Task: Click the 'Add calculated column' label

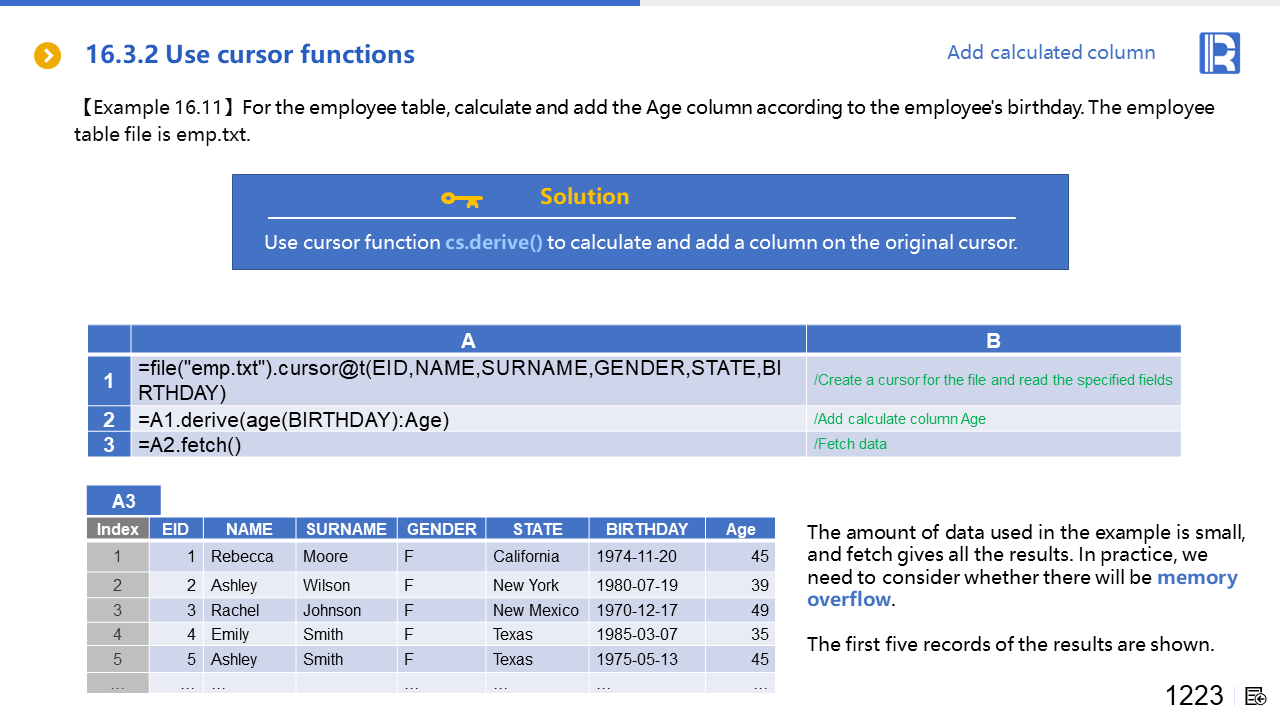Action: [x=1051, y=53]
